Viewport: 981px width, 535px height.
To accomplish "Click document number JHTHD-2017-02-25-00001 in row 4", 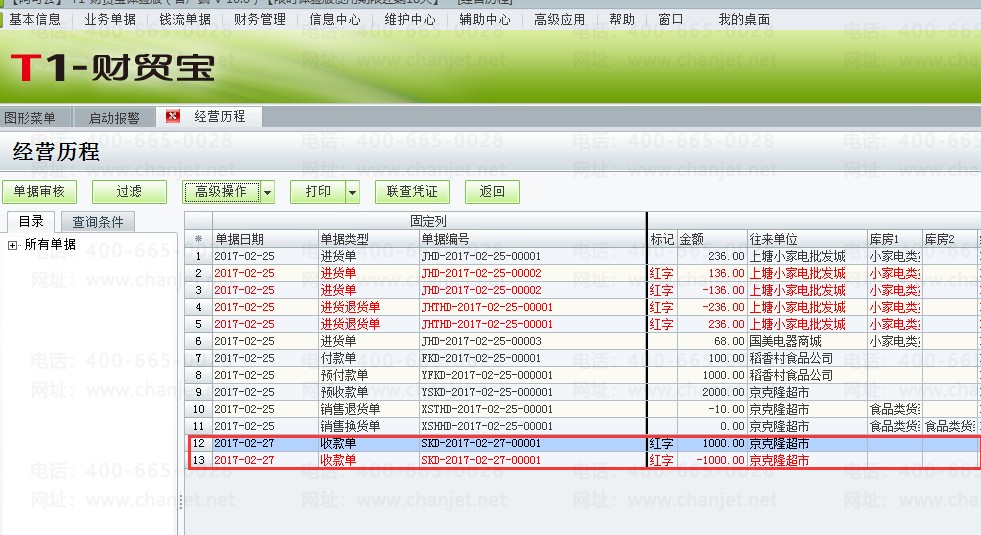I will coord(487,307).
